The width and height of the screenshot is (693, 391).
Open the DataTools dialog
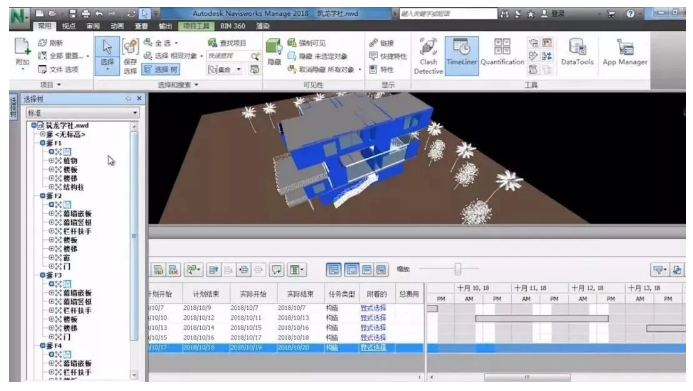point(577,53)
